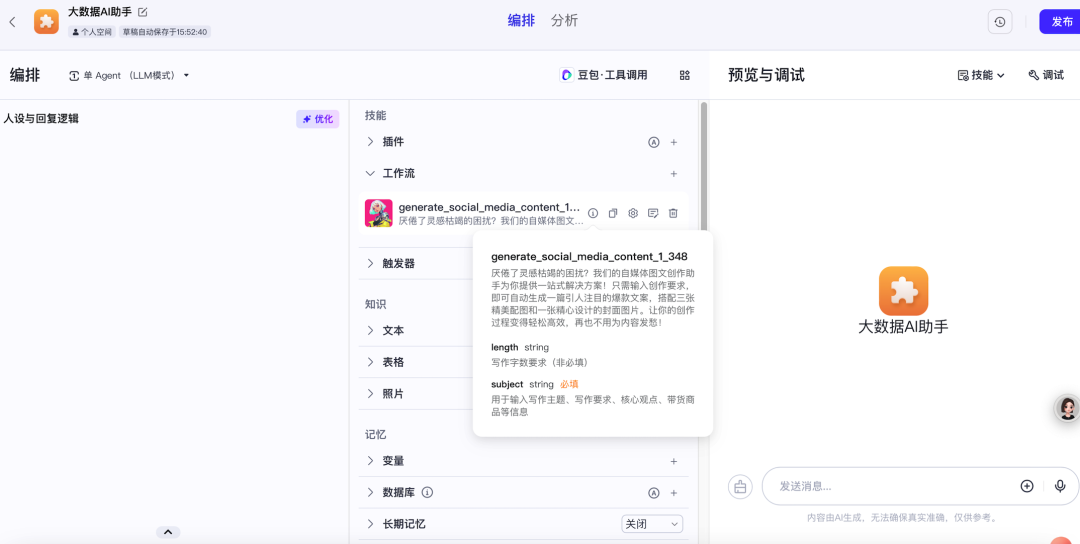Click the orange bot avatar in header
The image size is (1080, 544).
click(x=46, y=21)
